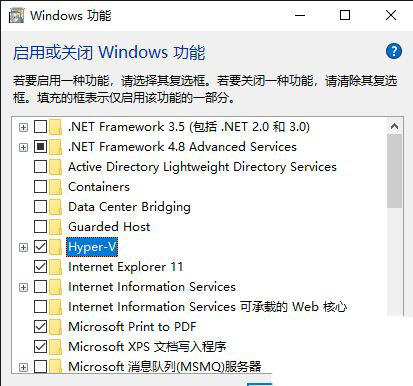
Task: Select Active Directory Lightweight Directory Services item
Action: pos(202,167)
